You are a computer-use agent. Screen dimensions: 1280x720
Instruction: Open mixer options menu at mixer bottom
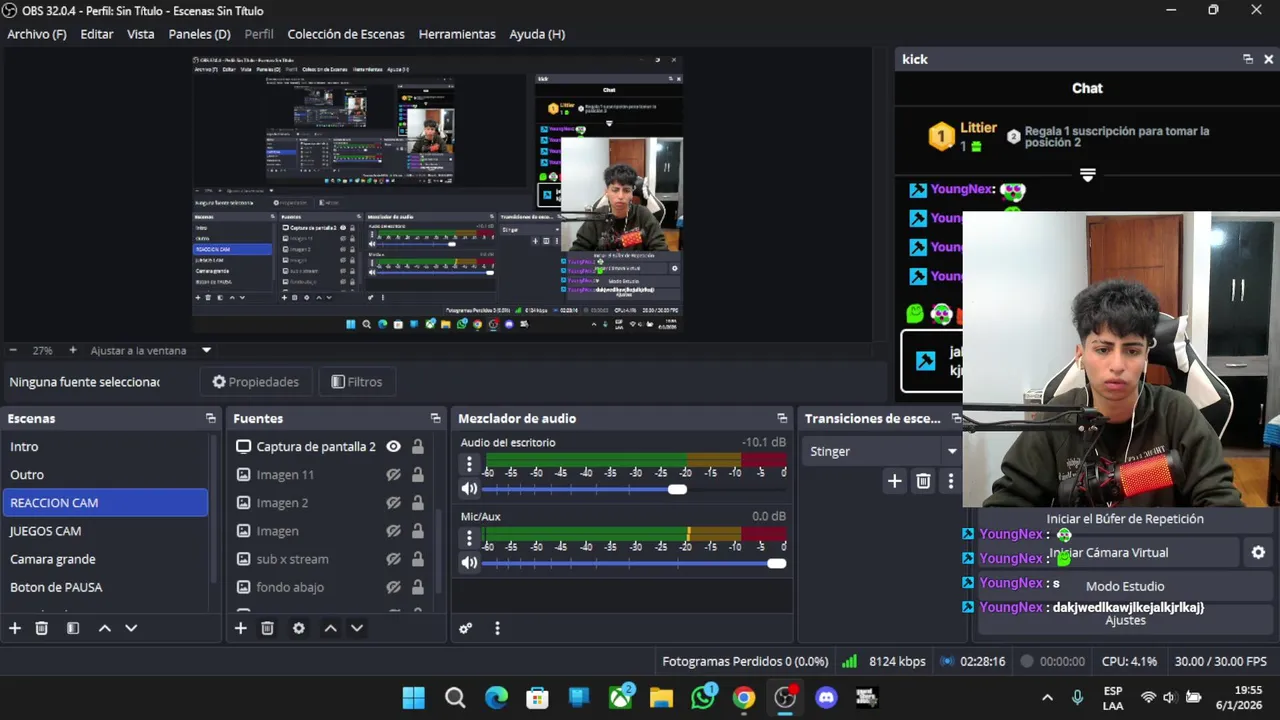pos(497,628)
